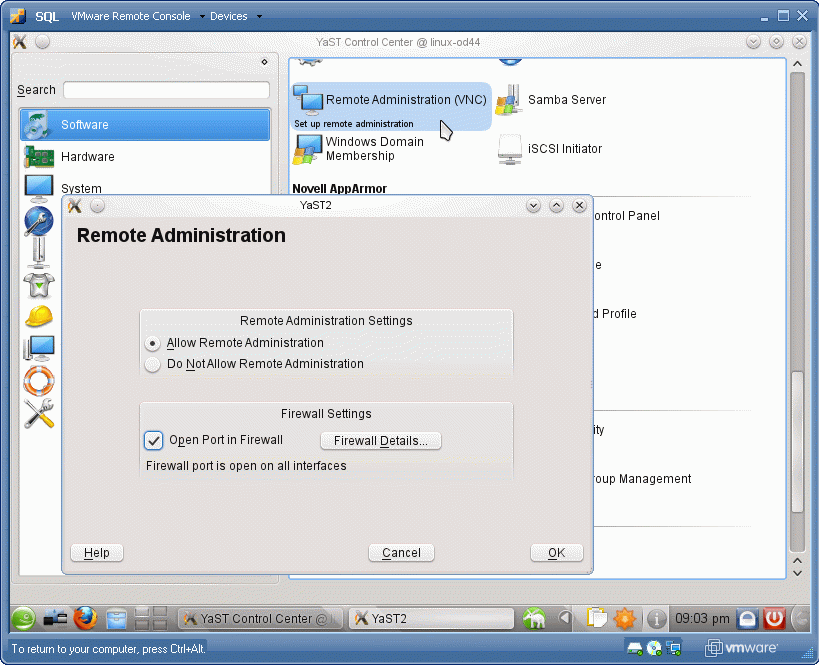
Task: Click the red power logout icon
Action: (775, 619)
